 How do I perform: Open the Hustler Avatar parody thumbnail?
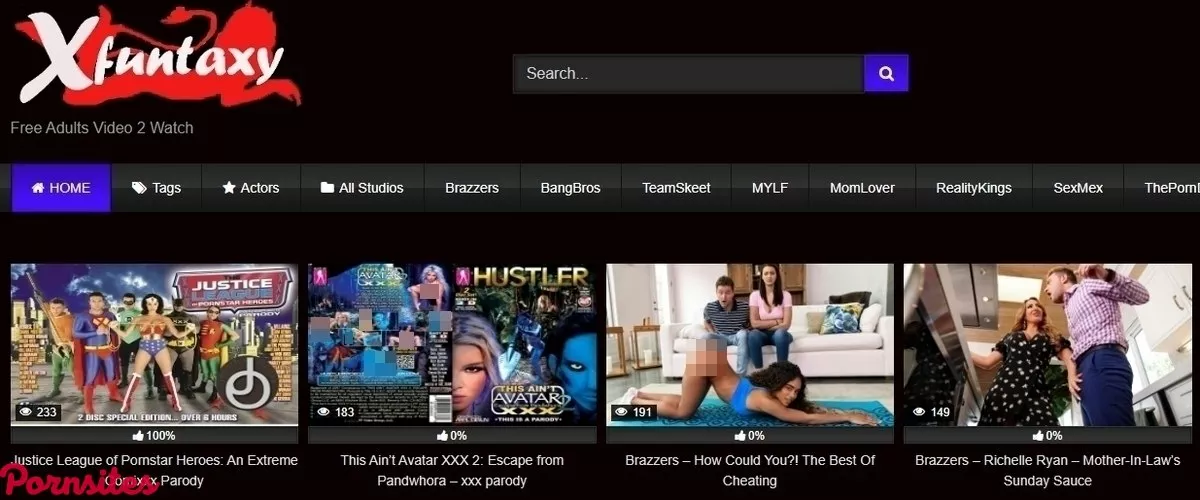pyautogui.click(x=452, y=345)
